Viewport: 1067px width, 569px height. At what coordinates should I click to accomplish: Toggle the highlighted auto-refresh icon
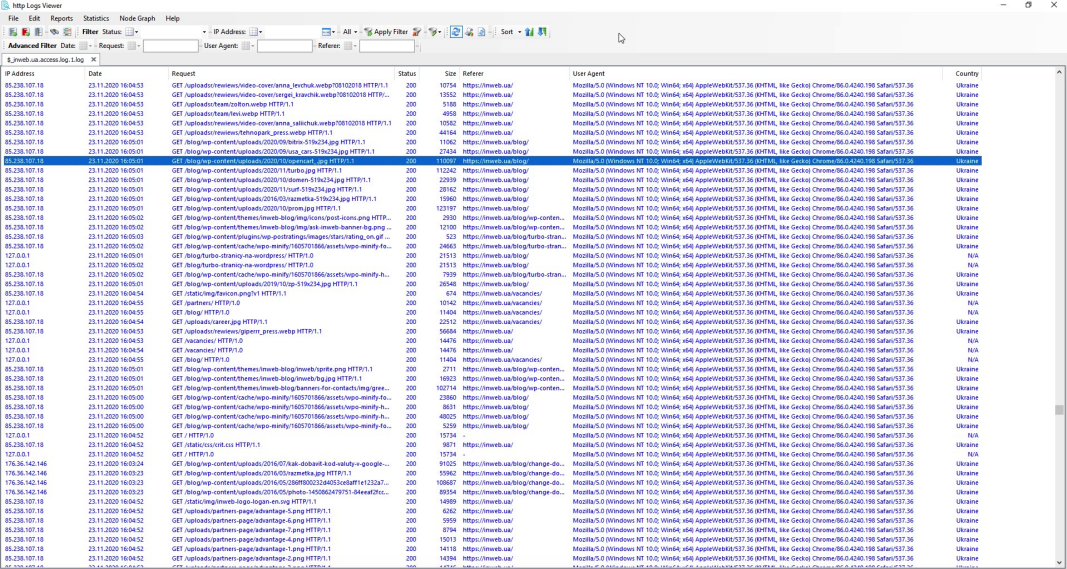(456, 32)
